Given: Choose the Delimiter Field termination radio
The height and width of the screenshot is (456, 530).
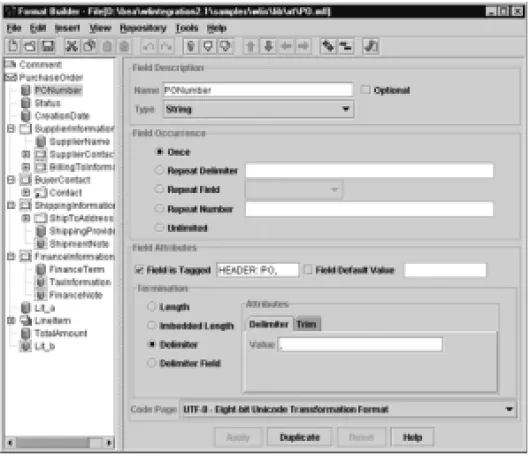Looking at the screenshot, I should (152, 363).
